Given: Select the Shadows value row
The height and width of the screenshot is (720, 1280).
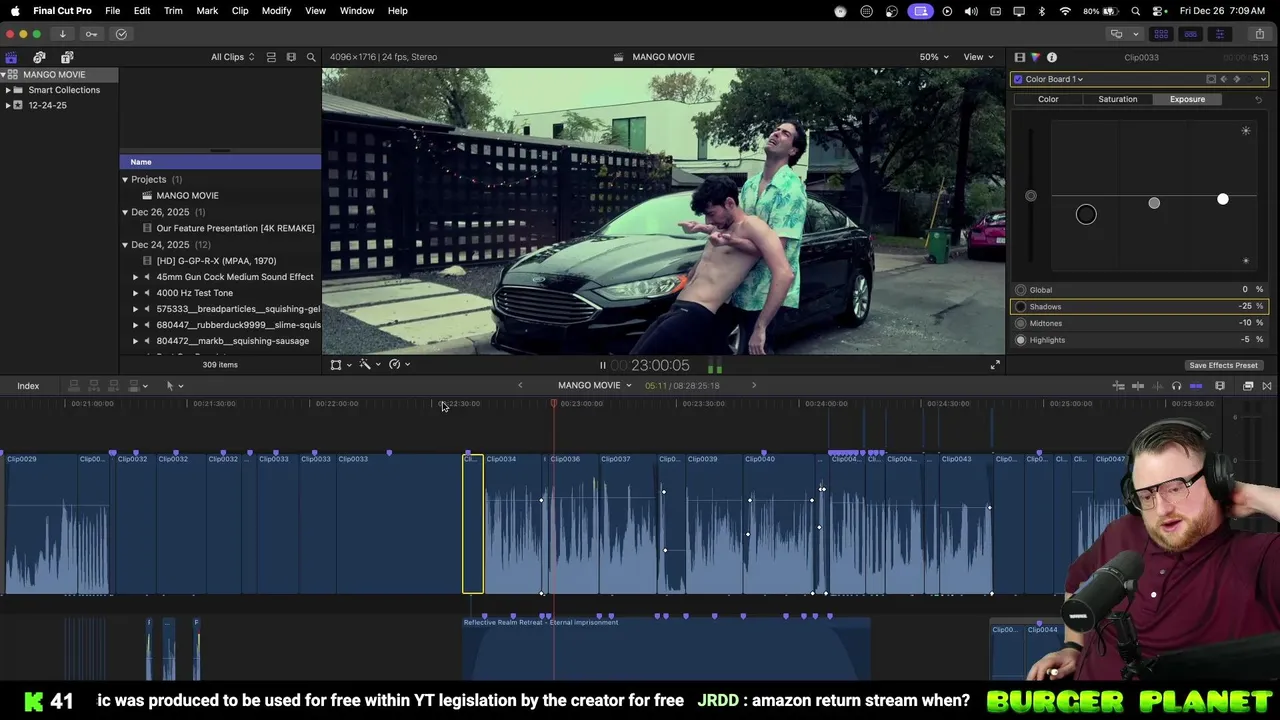Looking at the screenshot, I should [x=1139, y=307].
